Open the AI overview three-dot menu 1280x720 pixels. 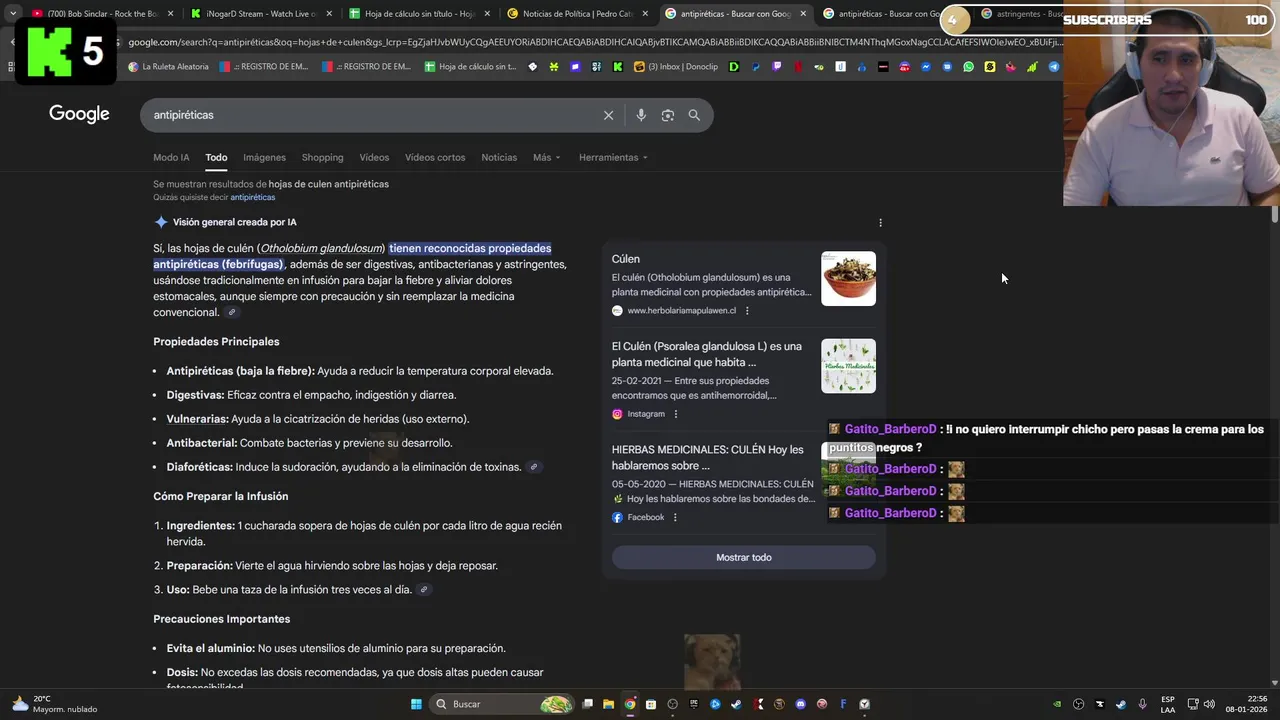pyautogui.click(x=880, y=223)
